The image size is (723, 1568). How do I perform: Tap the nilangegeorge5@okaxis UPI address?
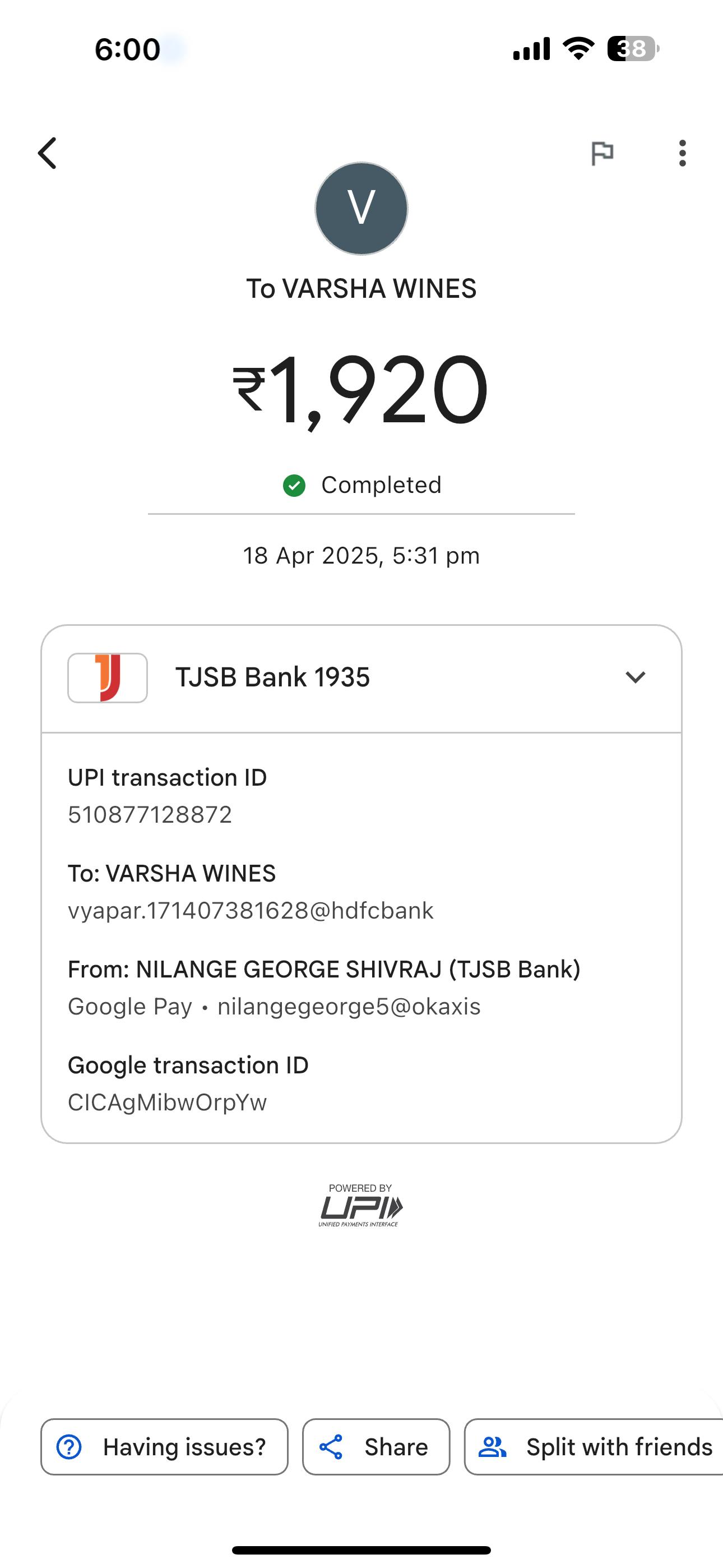coord(349,1006)
